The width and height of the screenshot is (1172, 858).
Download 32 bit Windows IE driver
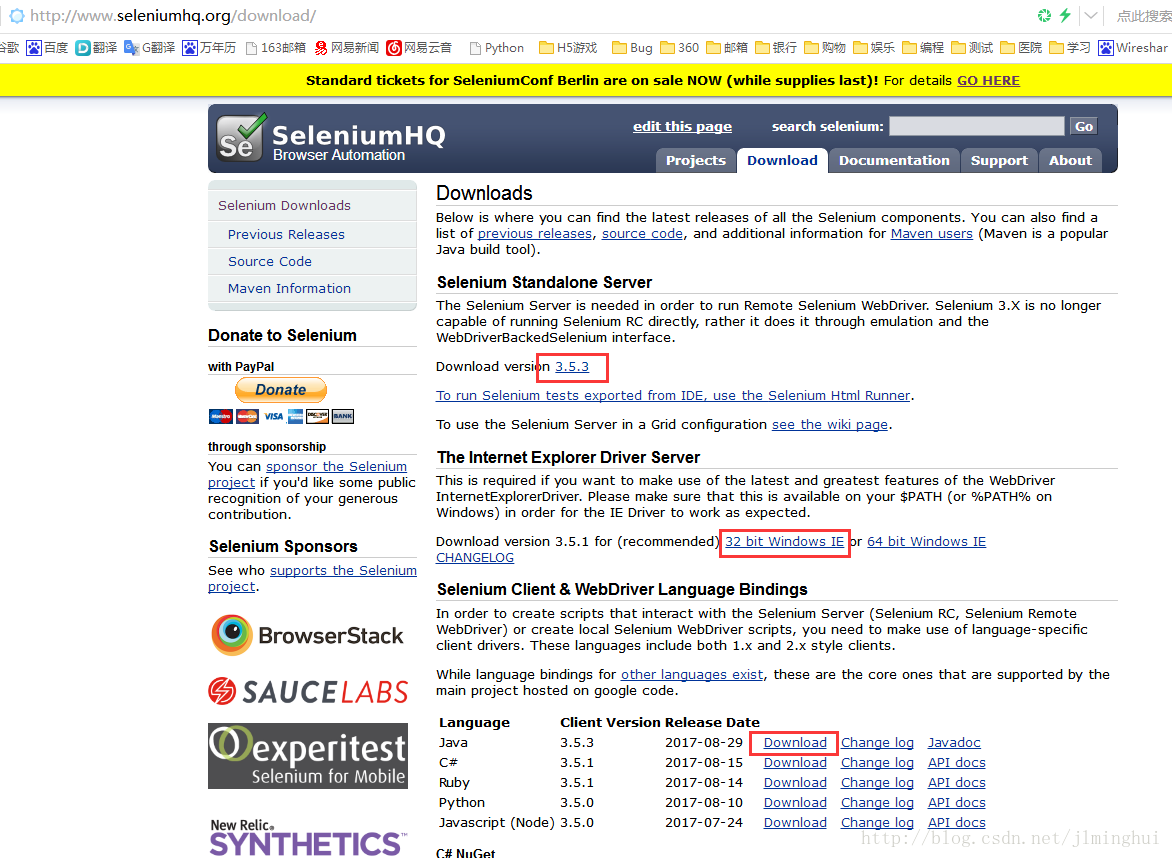[x=784, y=542]
